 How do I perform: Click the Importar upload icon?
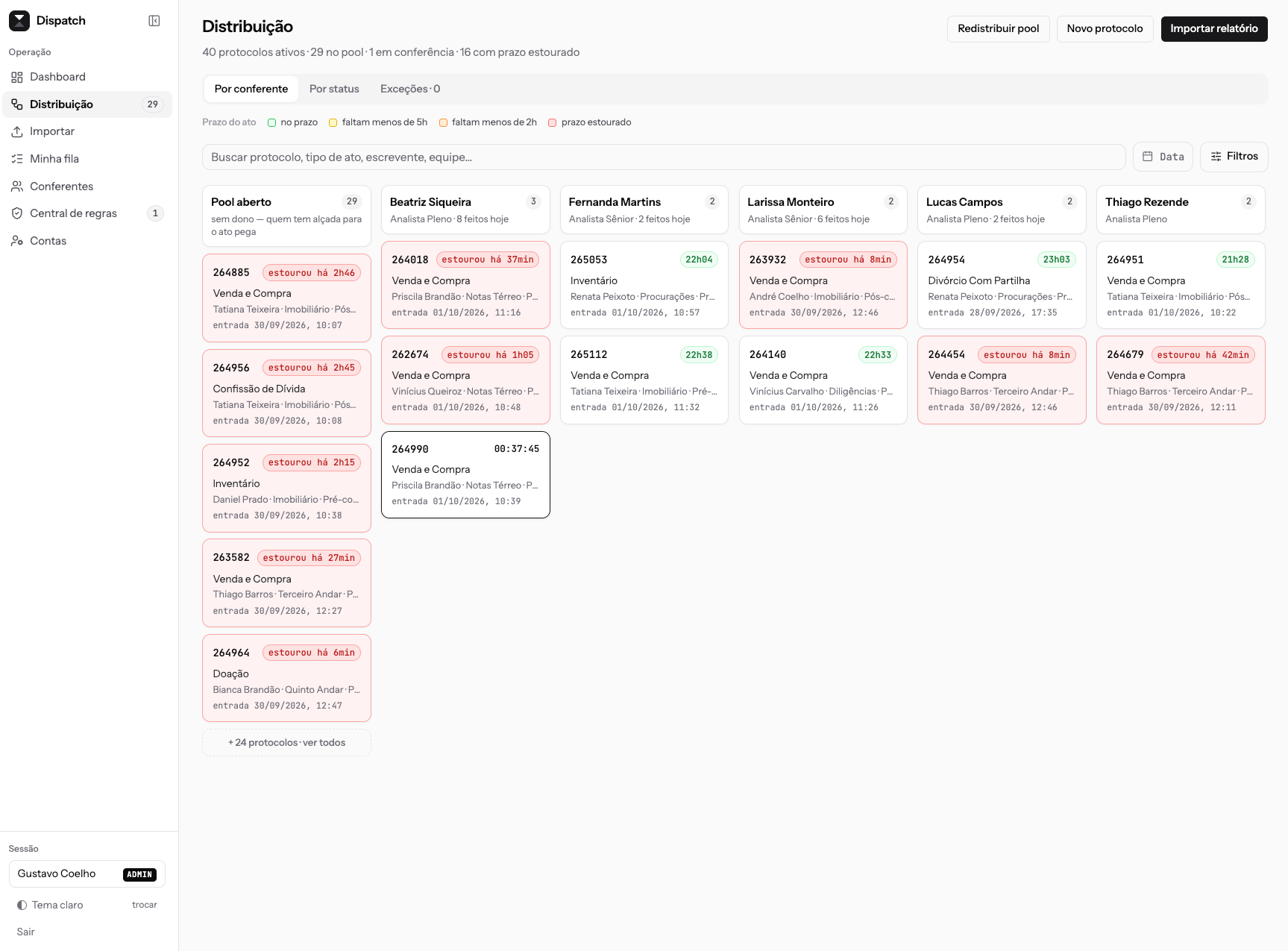(17, 131)
